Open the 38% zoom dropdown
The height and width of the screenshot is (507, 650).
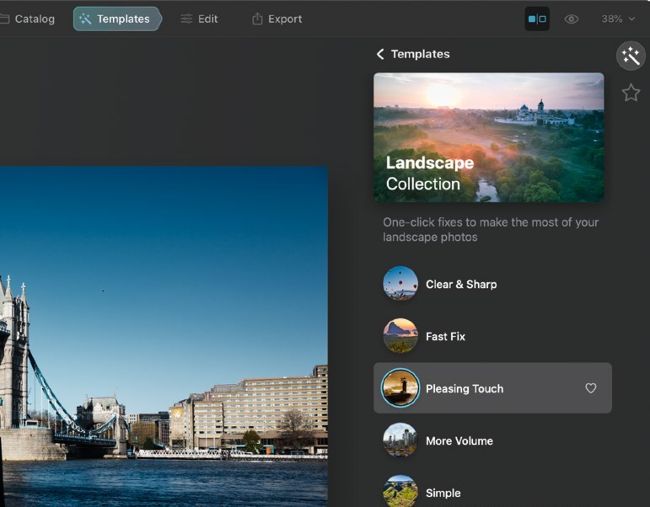coord(617,19)
